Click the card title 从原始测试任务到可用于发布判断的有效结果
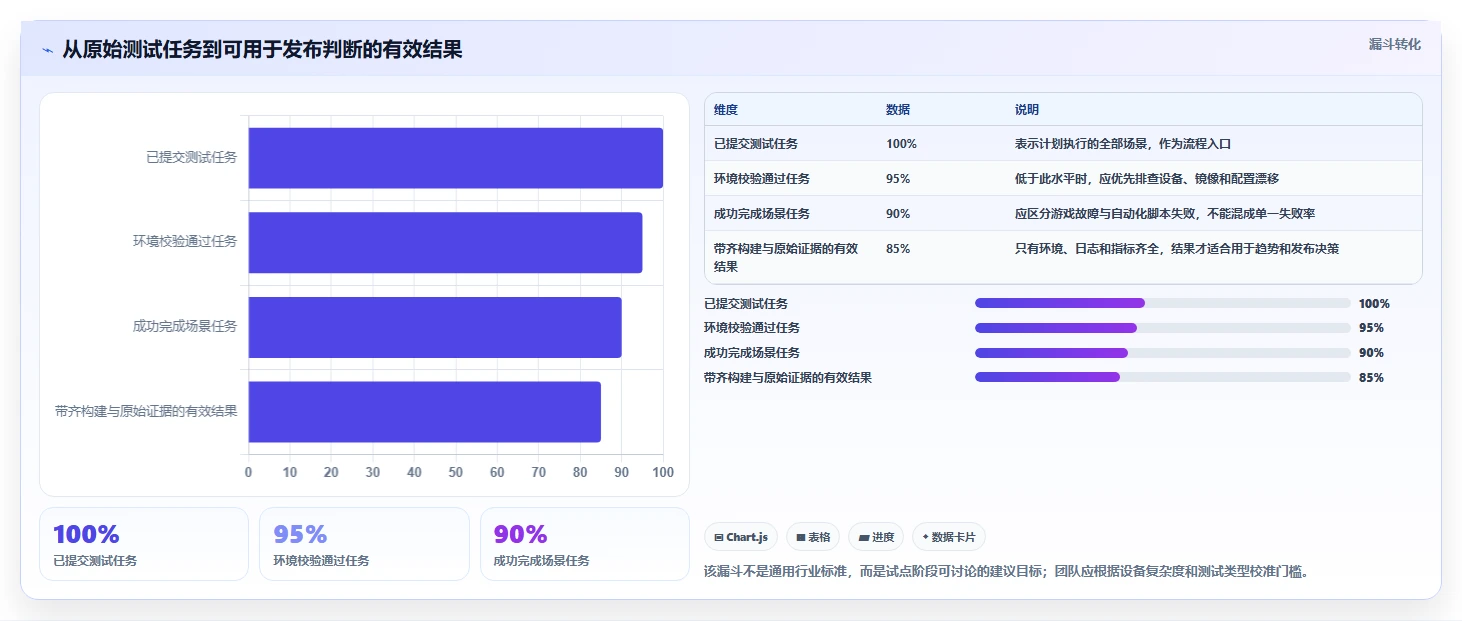The height and width of the screenshot is (621, 1462). click(x=262, y=50)
